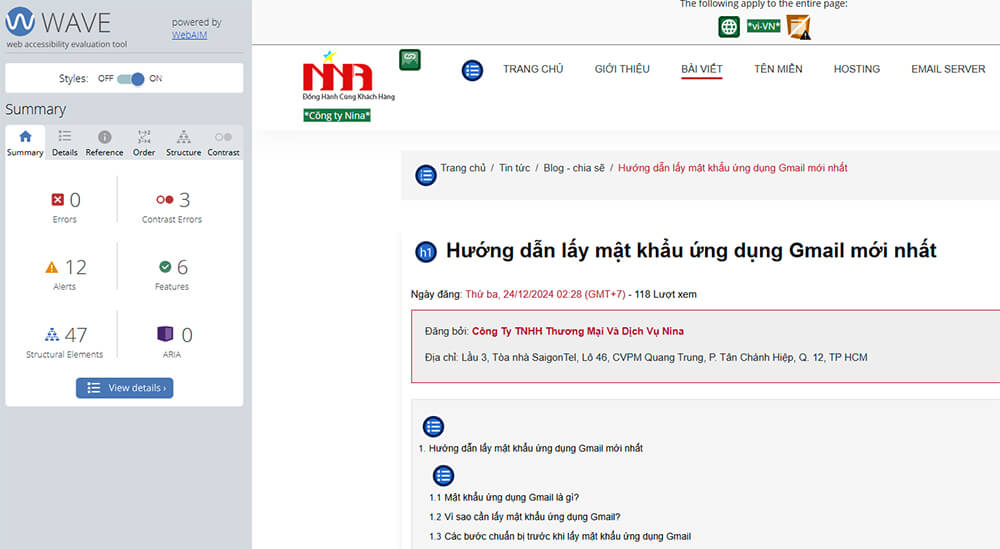
Task: Open the TRANG CHỦ menu item
Action: pyautogui.click(x=533, y=69)
